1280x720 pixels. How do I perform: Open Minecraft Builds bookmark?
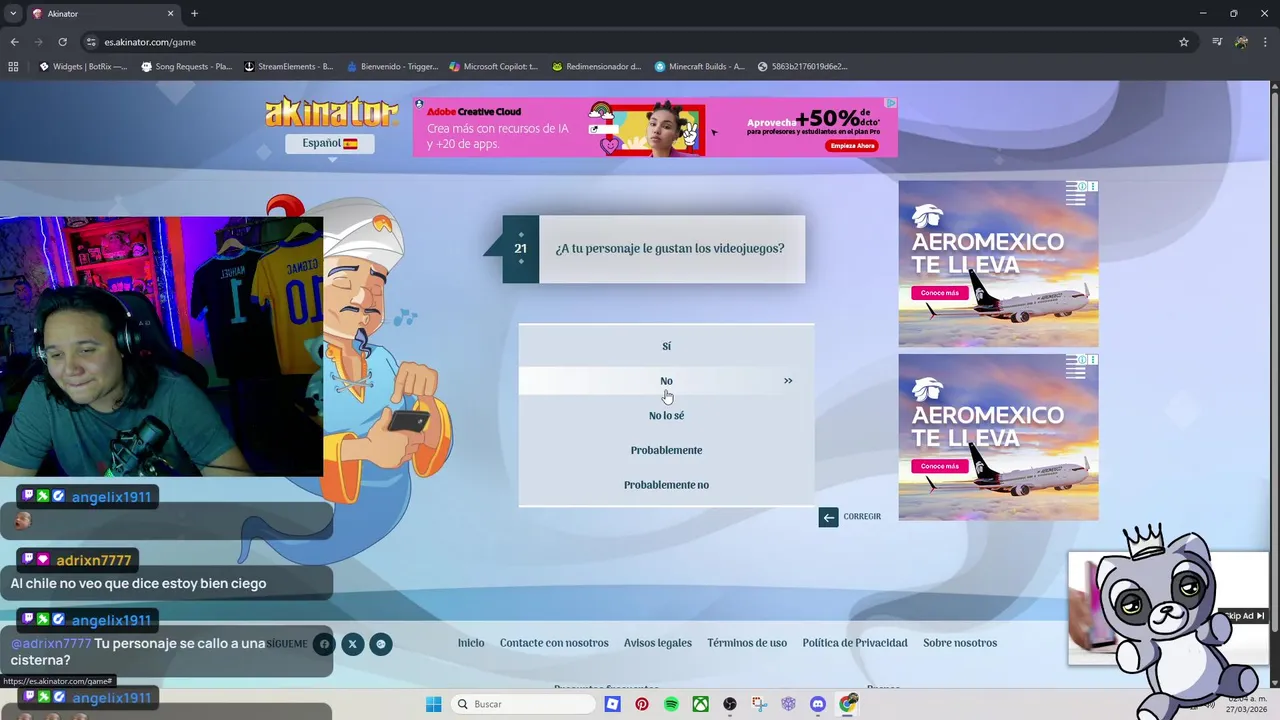[700, 67]
